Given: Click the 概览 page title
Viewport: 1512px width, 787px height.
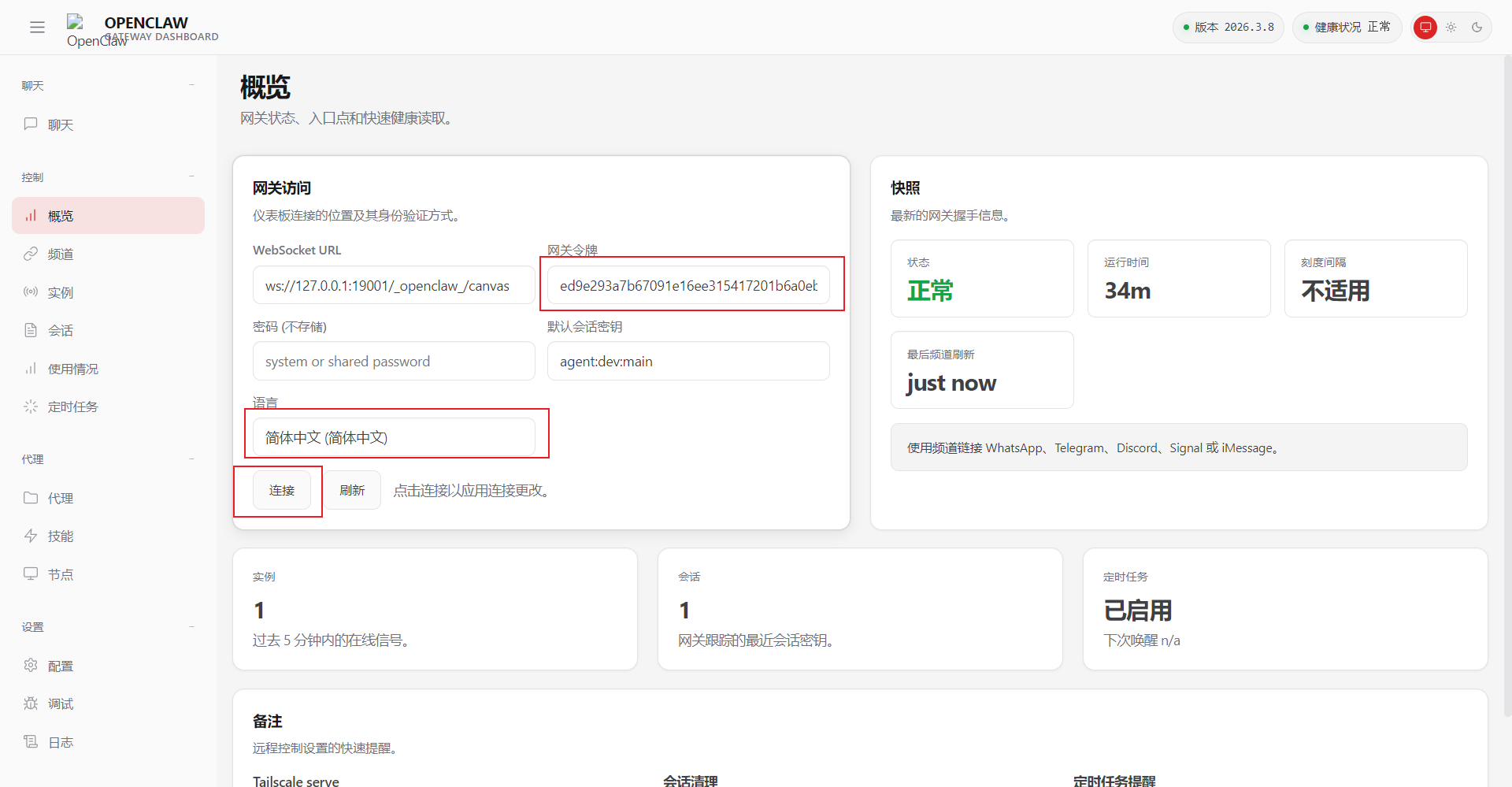Looking at the screenshot, I should pyautogui.click(x=265, y=87).
